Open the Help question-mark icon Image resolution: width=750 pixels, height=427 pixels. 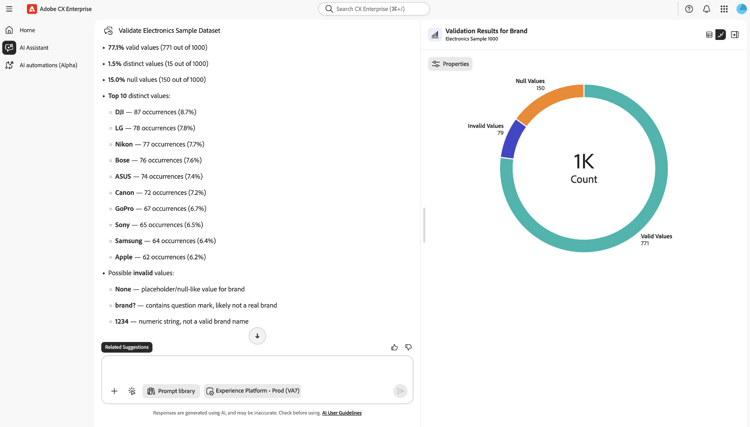(689, 9)
